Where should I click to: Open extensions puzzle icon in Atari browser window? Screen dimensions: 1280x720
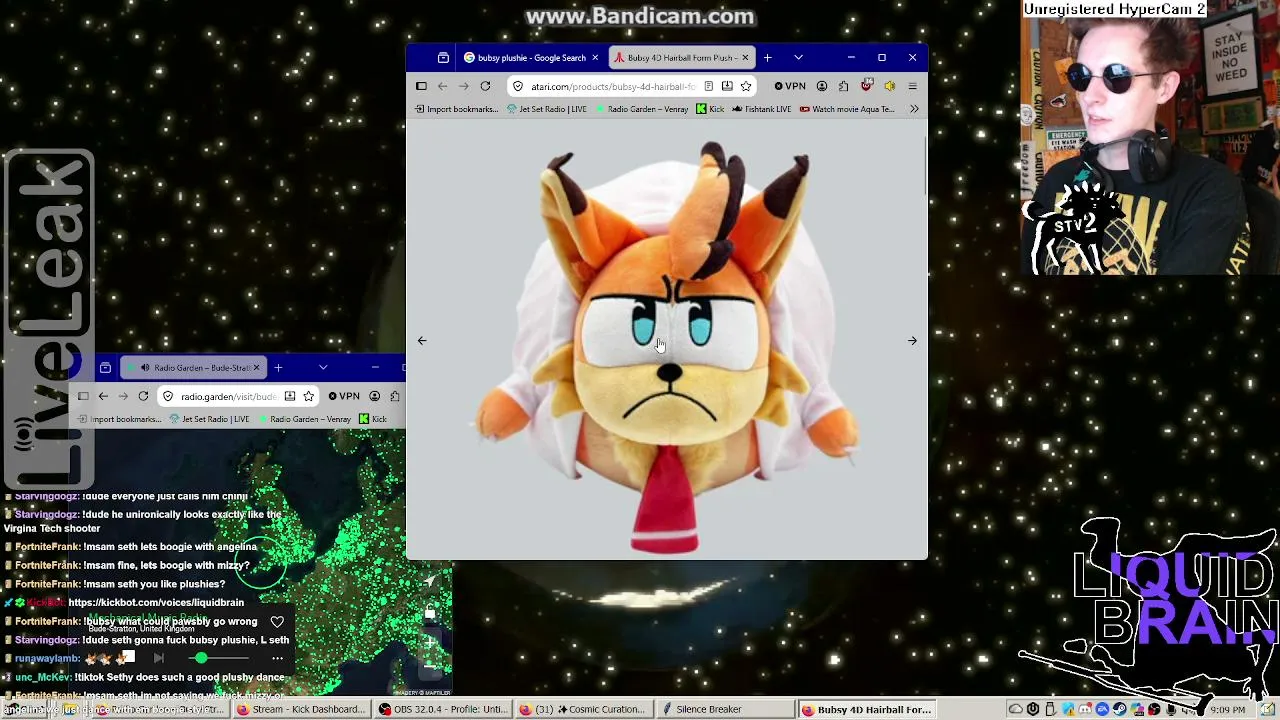(844, 86)
